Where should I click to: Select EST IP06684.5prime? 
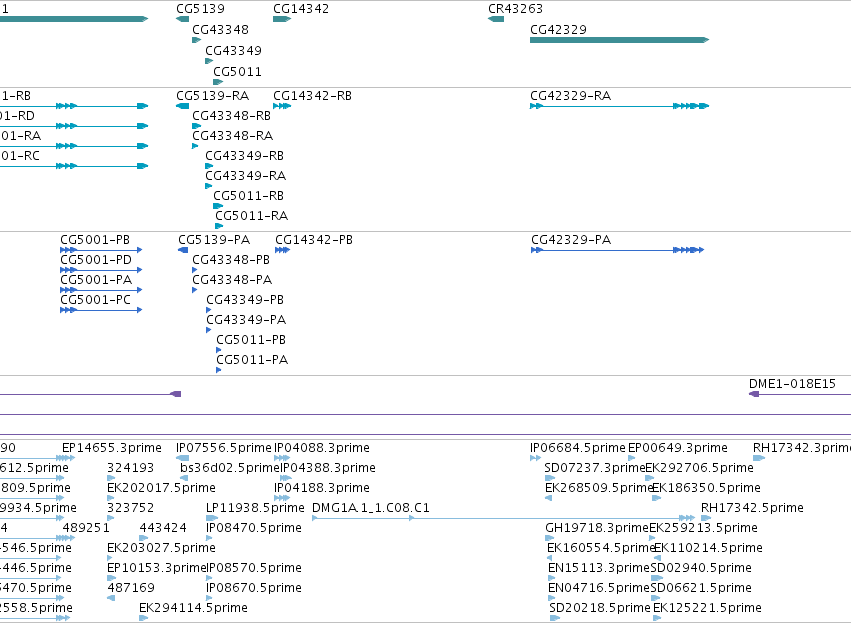click(x=578, y=448)
